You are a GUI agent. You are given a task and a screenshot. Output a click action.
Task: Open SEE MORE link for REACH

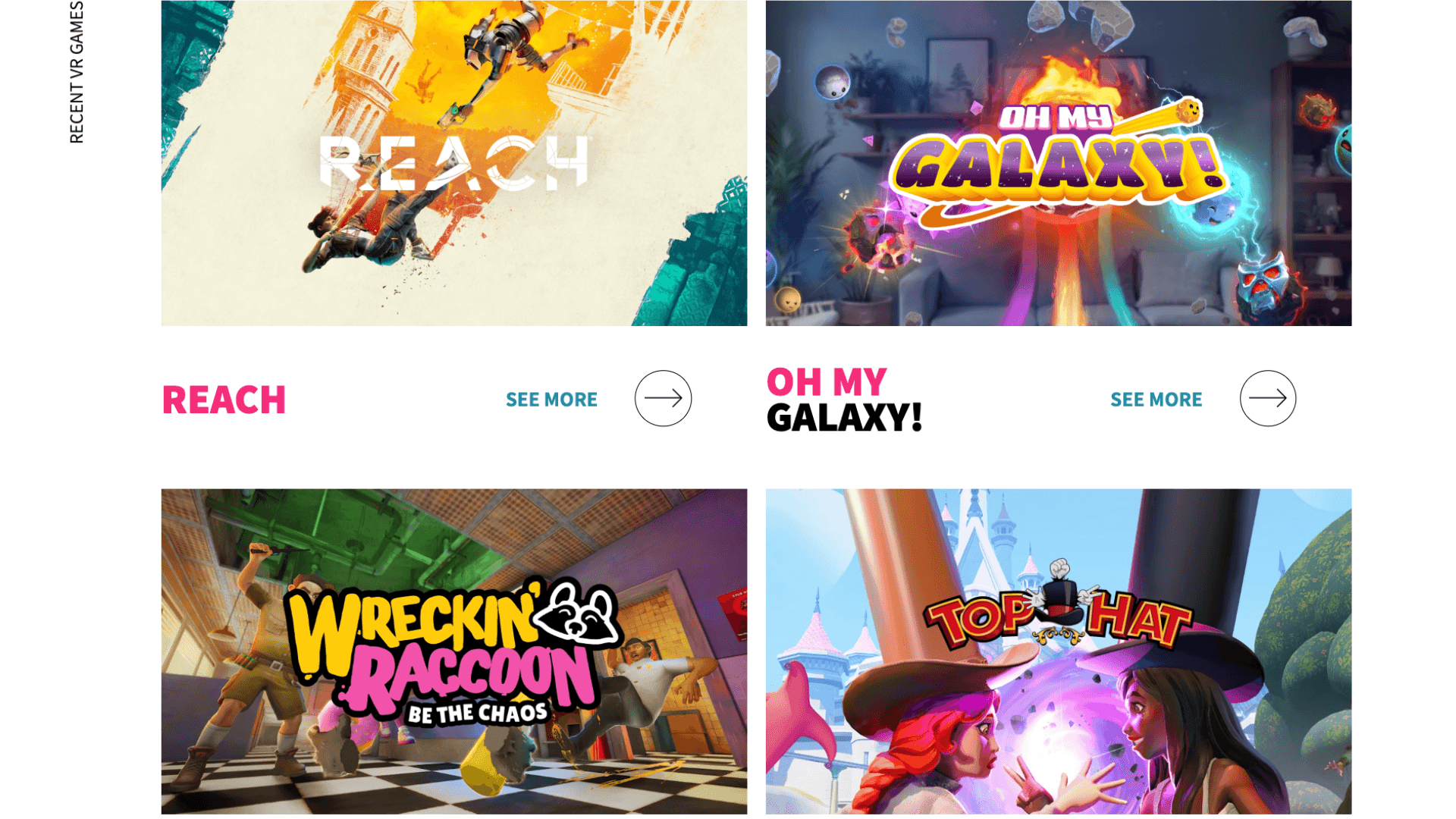click(551, 400)
